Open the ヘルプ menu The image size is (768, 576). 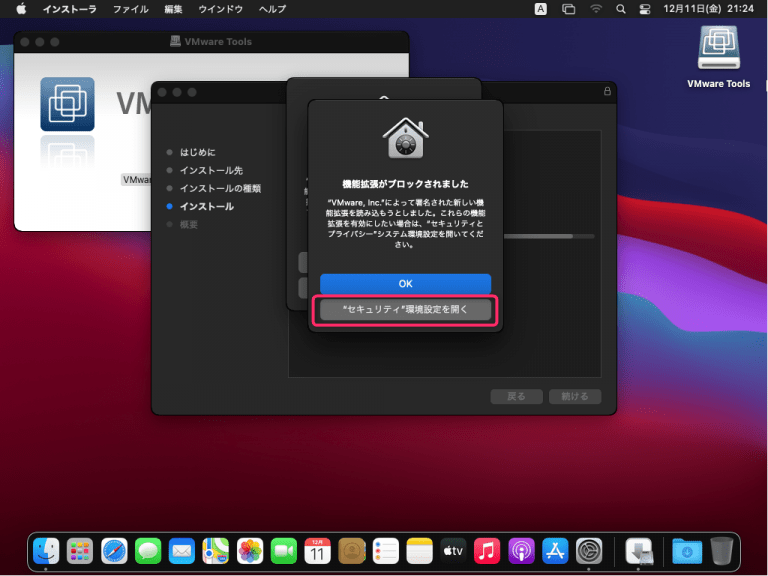click(x=272, y=9)
